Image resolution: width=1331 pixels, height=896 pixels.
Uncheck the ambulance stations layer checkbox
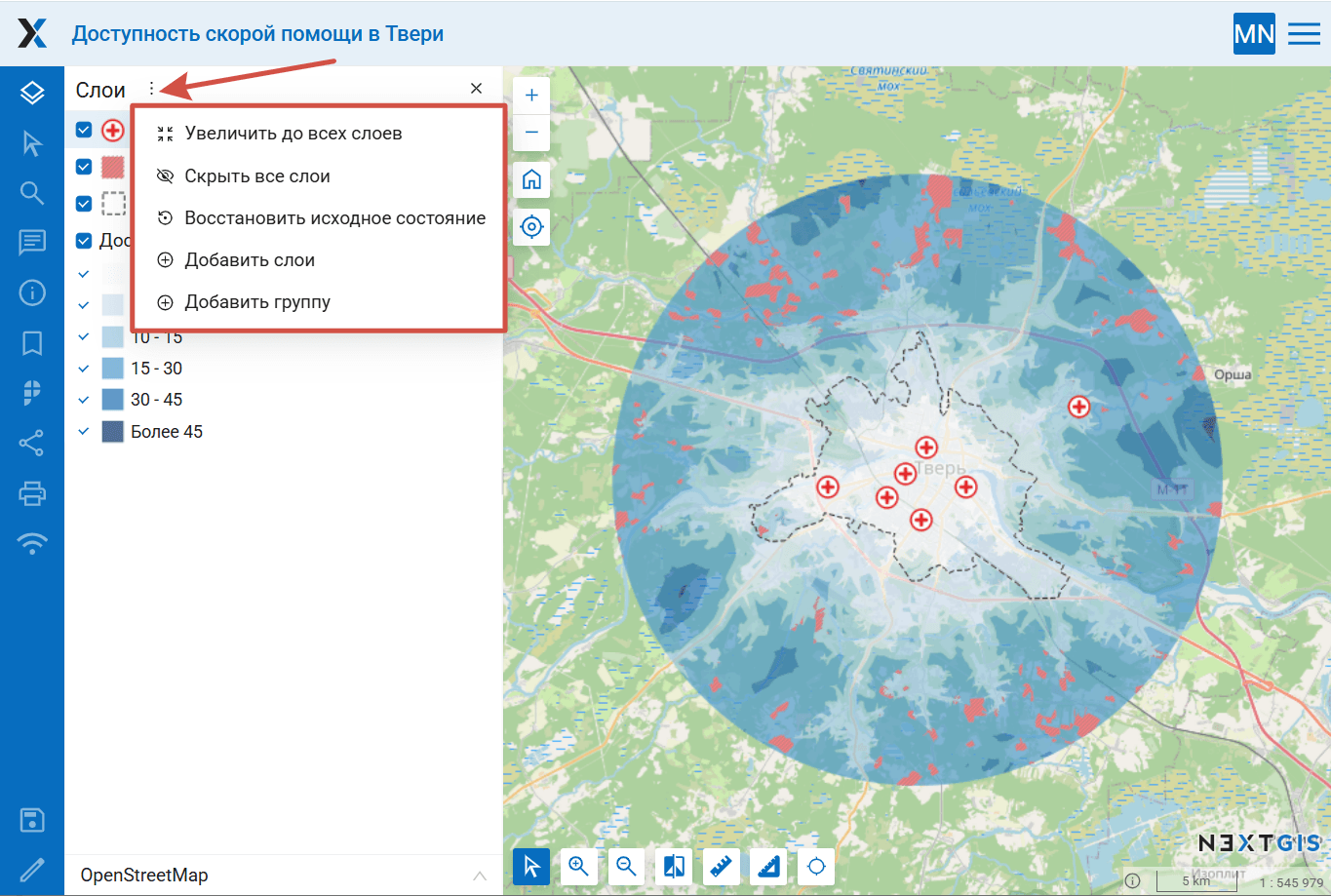coord(84,130)
